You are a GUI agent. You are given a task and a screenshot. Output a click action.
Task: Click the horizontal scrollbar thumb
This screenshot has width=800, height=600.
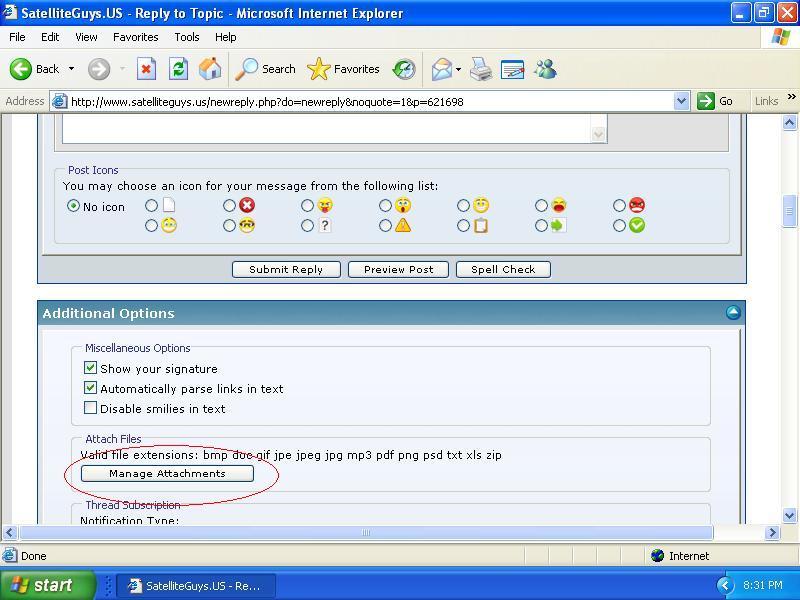pyautogui.click(x=366, y=533)
